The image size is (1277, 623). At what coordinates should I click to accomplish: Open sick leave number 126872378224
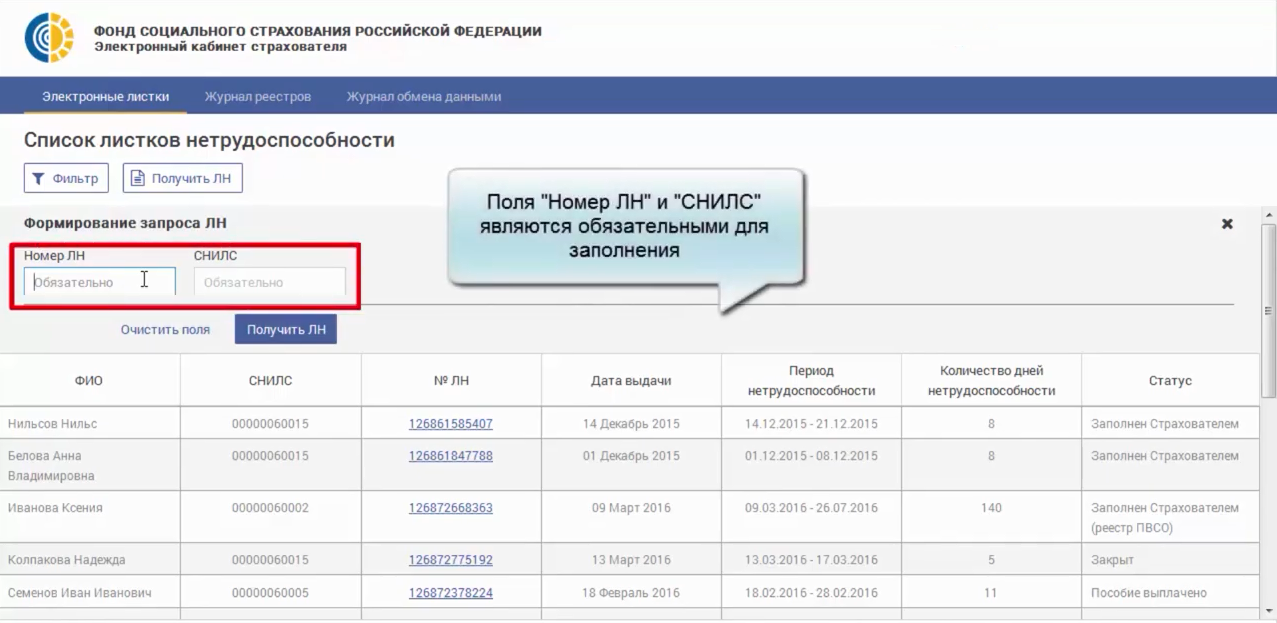(x=450, y=593)
